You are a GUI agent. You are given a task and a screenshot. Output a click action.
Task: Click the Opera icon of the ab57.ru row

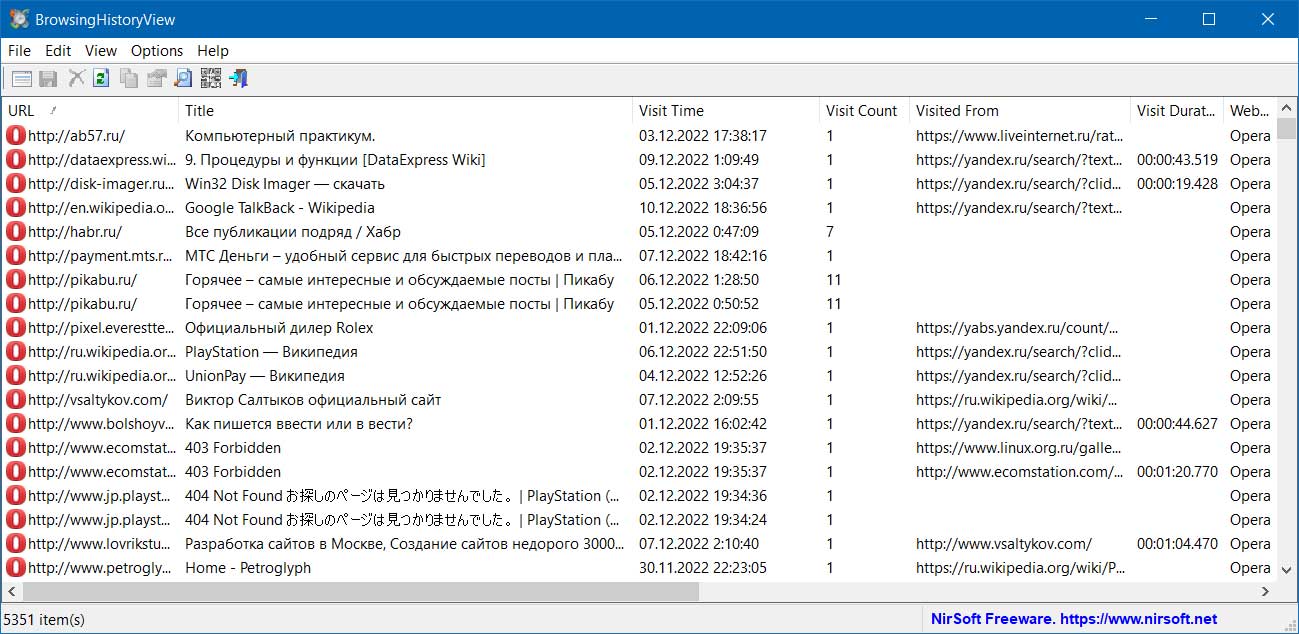pos(16,135)
